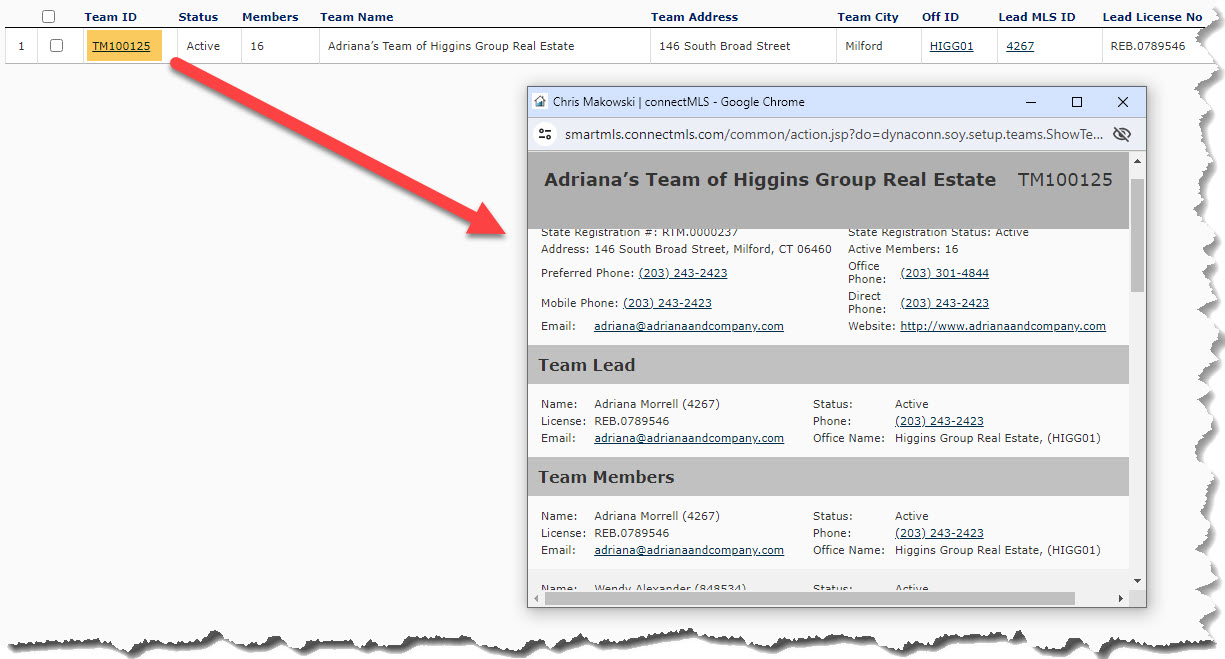The width and height of the screenshot is (1225, 659).
Task: Click the Active Members: 16 text
Action: (903, 249)
